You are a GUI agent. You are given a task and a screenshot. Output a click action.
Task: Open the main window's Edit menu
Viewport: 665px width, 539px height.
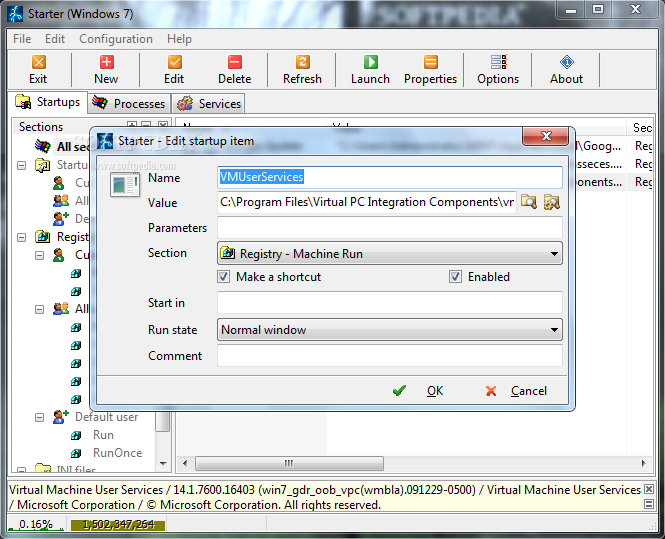[x=55, y=39]
